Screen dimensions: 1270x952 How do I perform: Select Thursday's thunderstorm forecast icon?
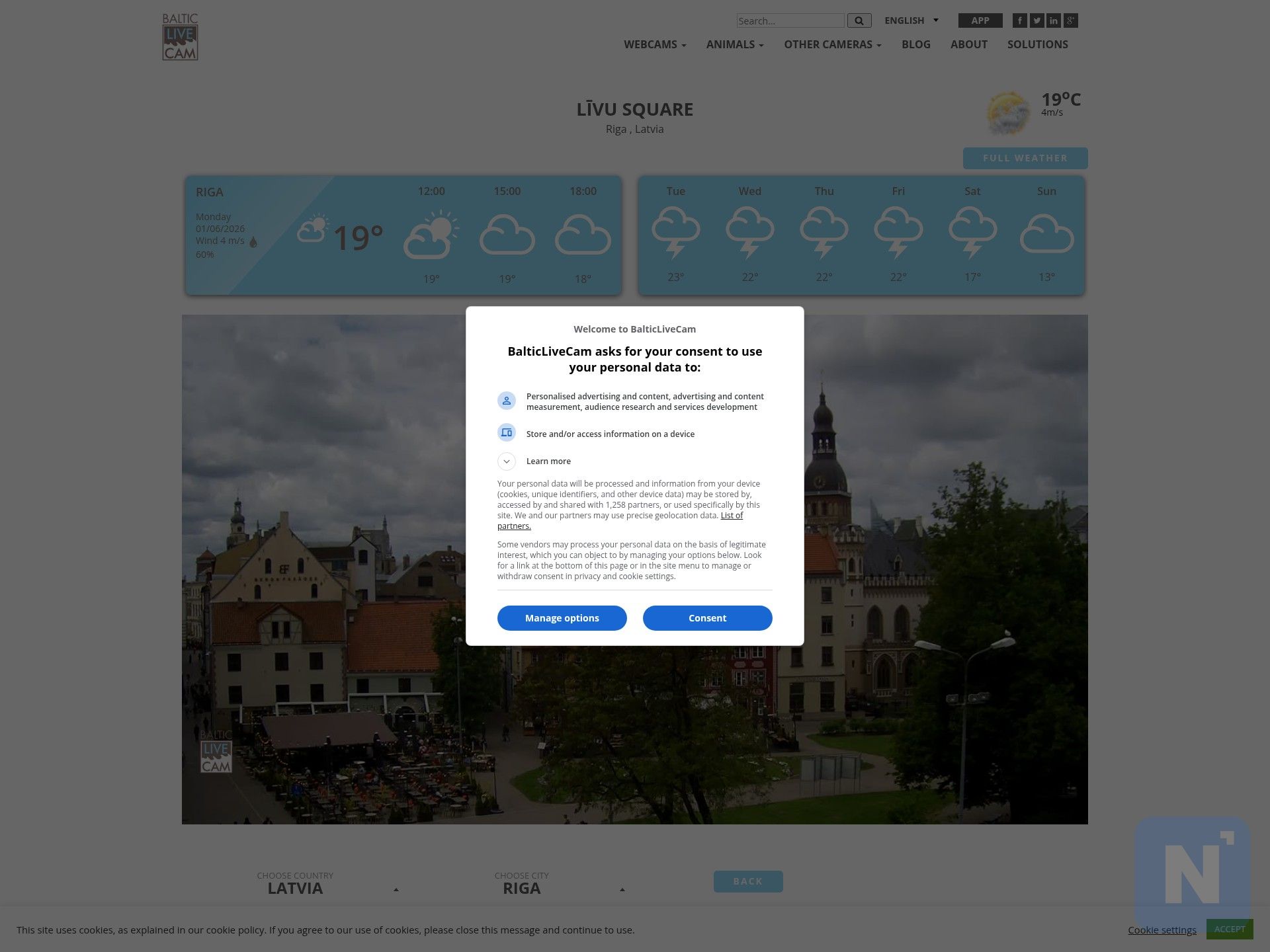(x=824, y=233)
